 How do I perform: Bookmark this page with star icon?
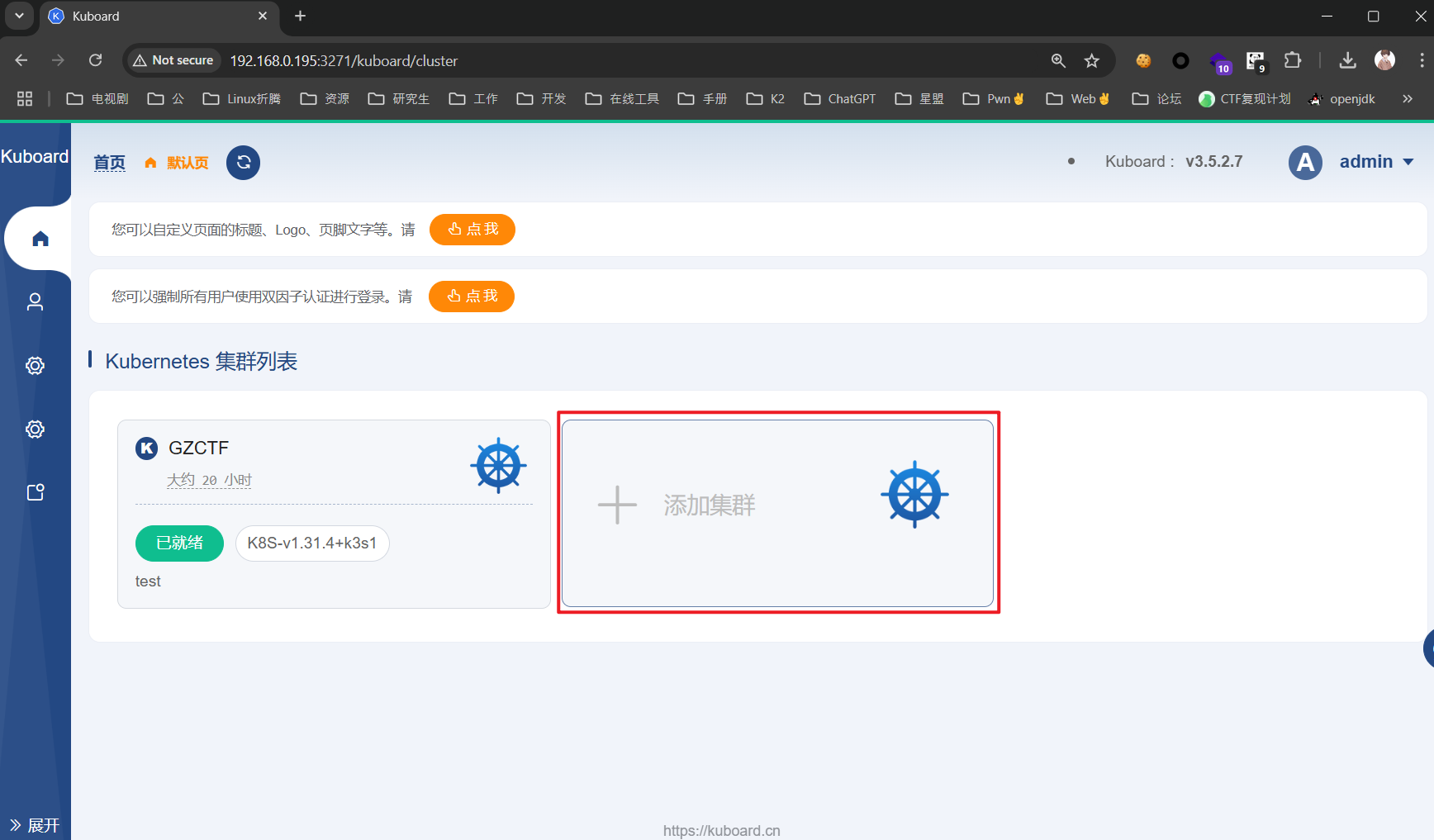[1092, 60]
